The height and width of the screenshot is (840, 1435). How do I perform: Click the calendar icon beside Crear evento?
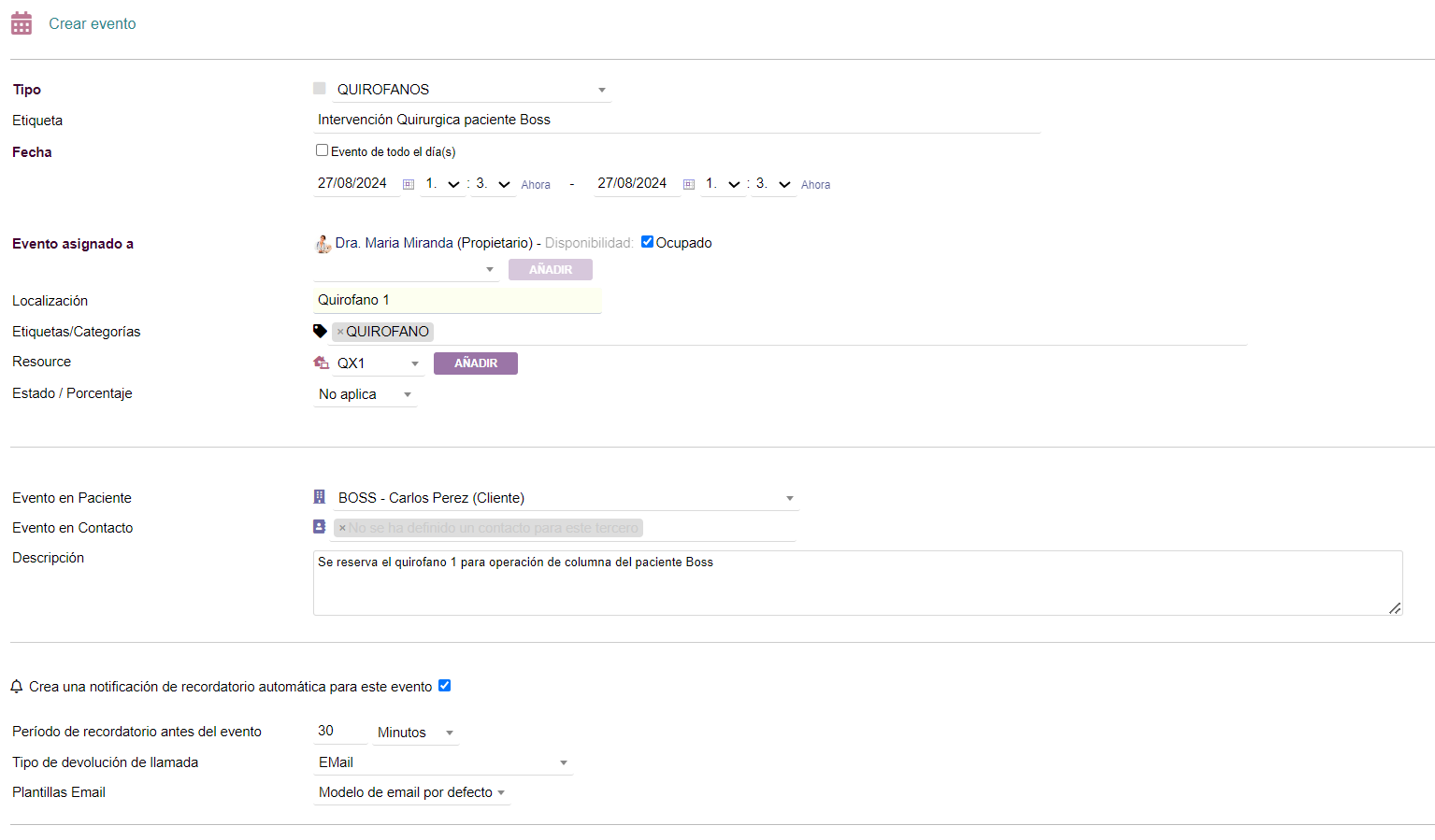coord(22,23)
